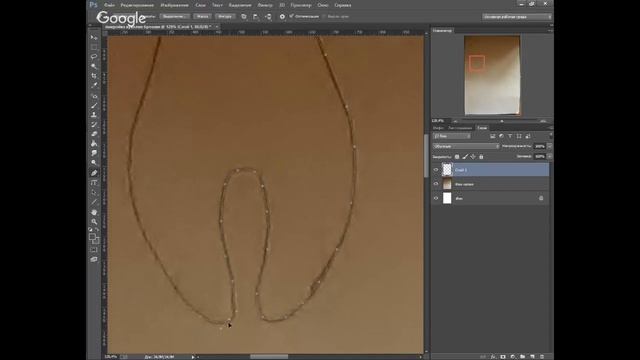Click the Выделение button in options bar
The height and width of the screenshot is (360, 640).
[x=174, y=17]
